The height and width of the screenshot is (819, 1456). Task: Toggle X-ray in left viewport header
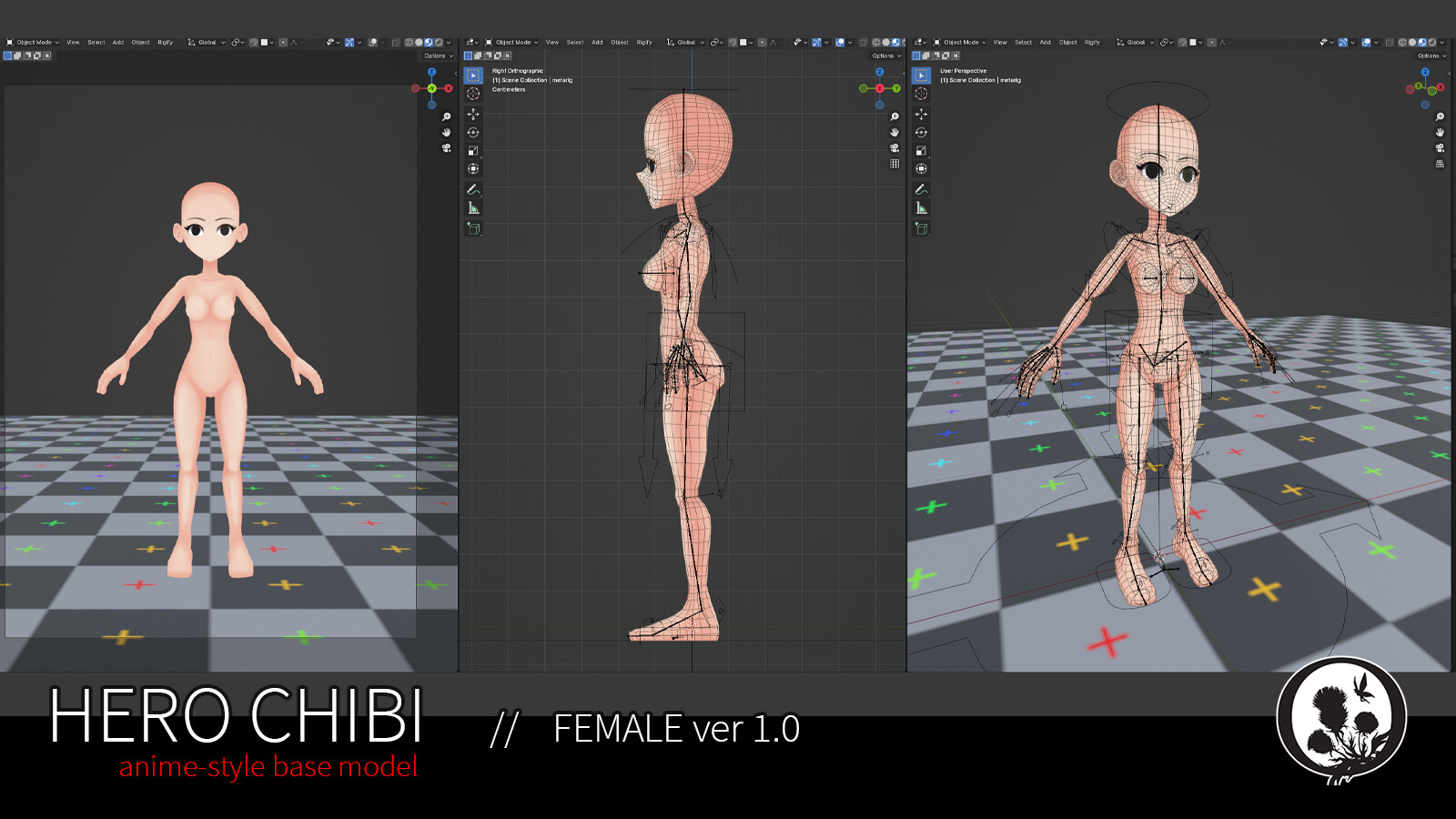click(x=396, y=42)
